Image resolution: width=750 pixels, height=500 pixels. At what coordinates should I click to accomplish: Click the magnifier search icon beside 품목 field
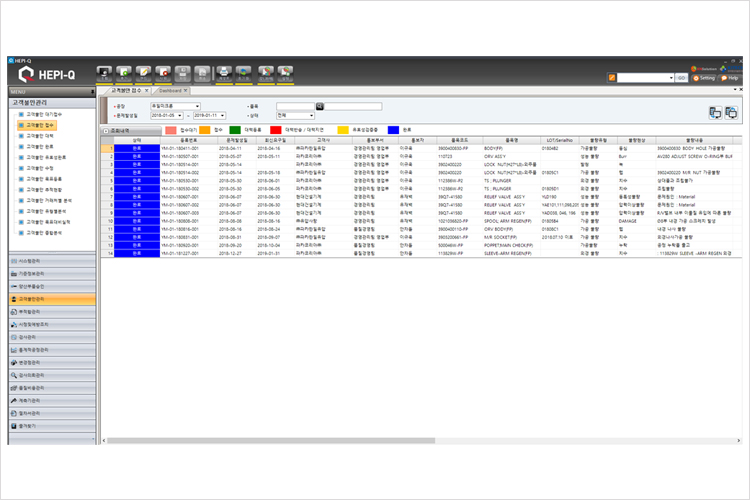pos(320,105)
